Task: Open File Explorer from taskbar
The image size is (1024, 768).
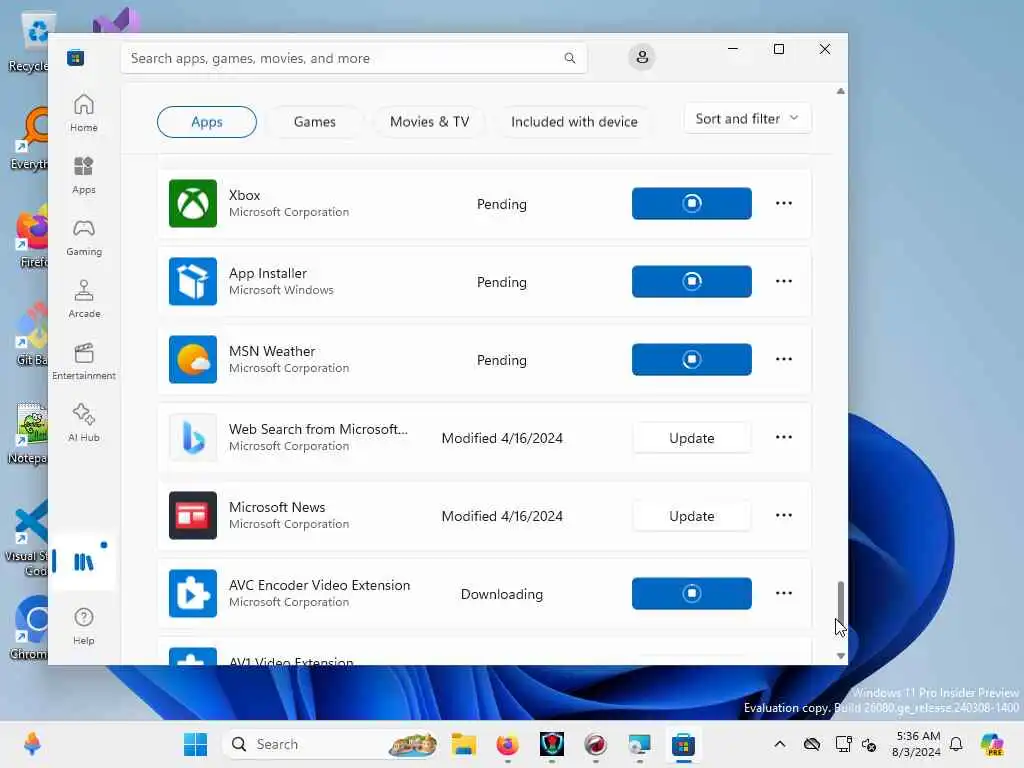Action: pyautogui.click(x=464, y=744)
